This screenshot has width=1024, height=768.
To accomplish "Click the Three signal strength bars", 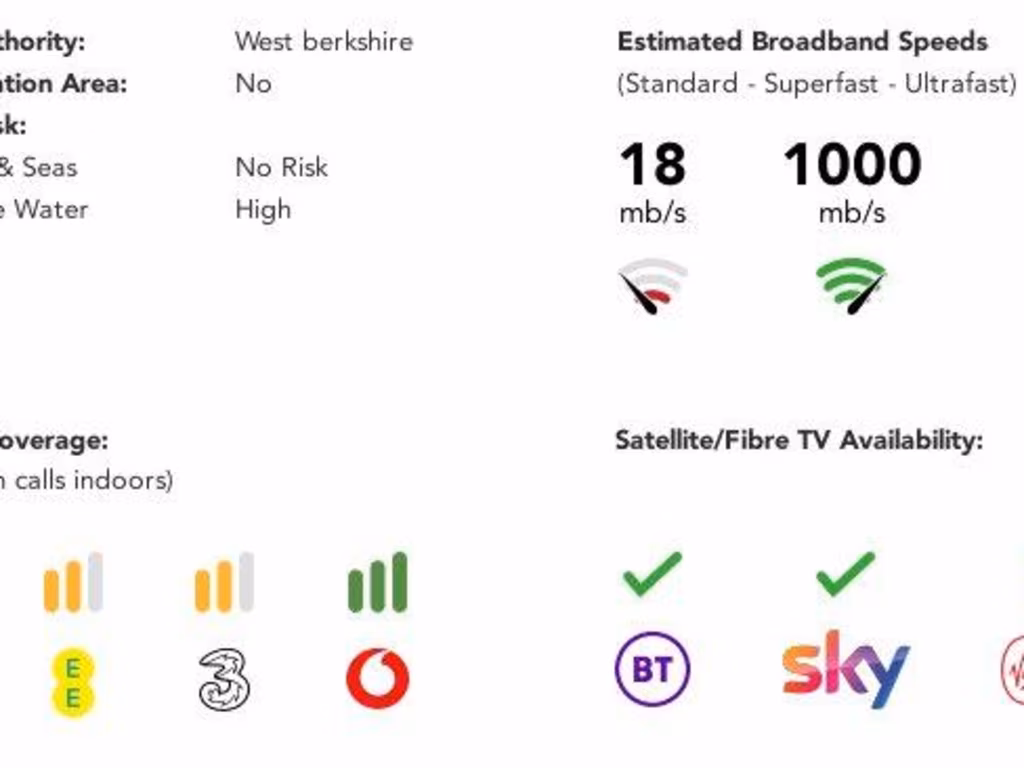I will pos(224,582).
